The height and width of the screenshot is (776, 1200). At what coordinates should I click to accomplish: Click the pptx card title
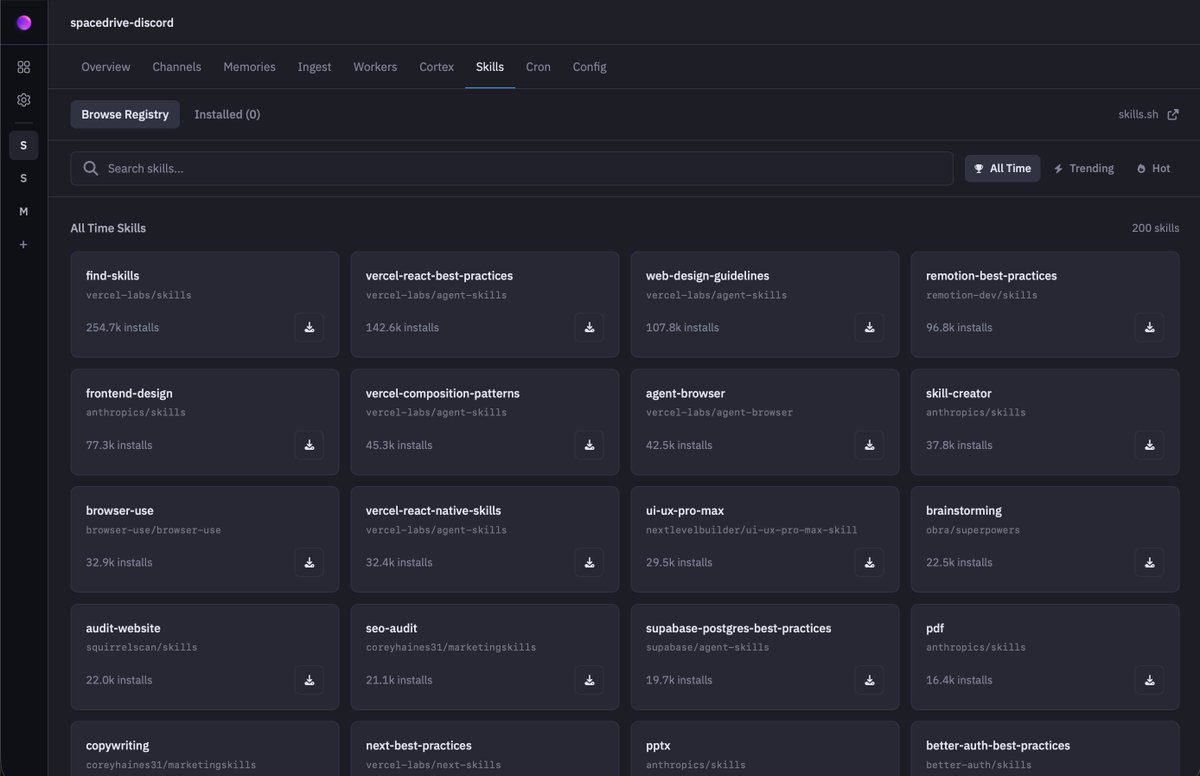click(657, 746)
